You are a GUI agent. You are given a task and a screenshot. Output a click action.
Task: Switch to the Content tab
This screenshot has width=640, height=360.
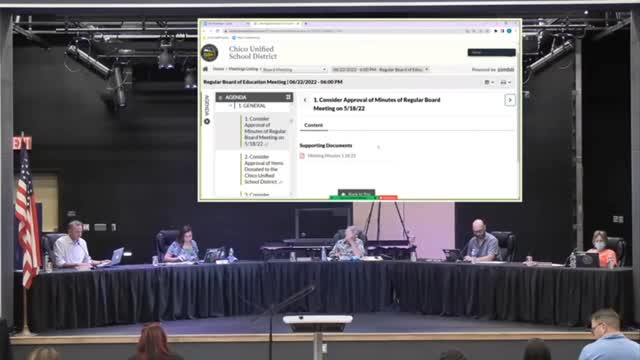[x=313, y=125]
